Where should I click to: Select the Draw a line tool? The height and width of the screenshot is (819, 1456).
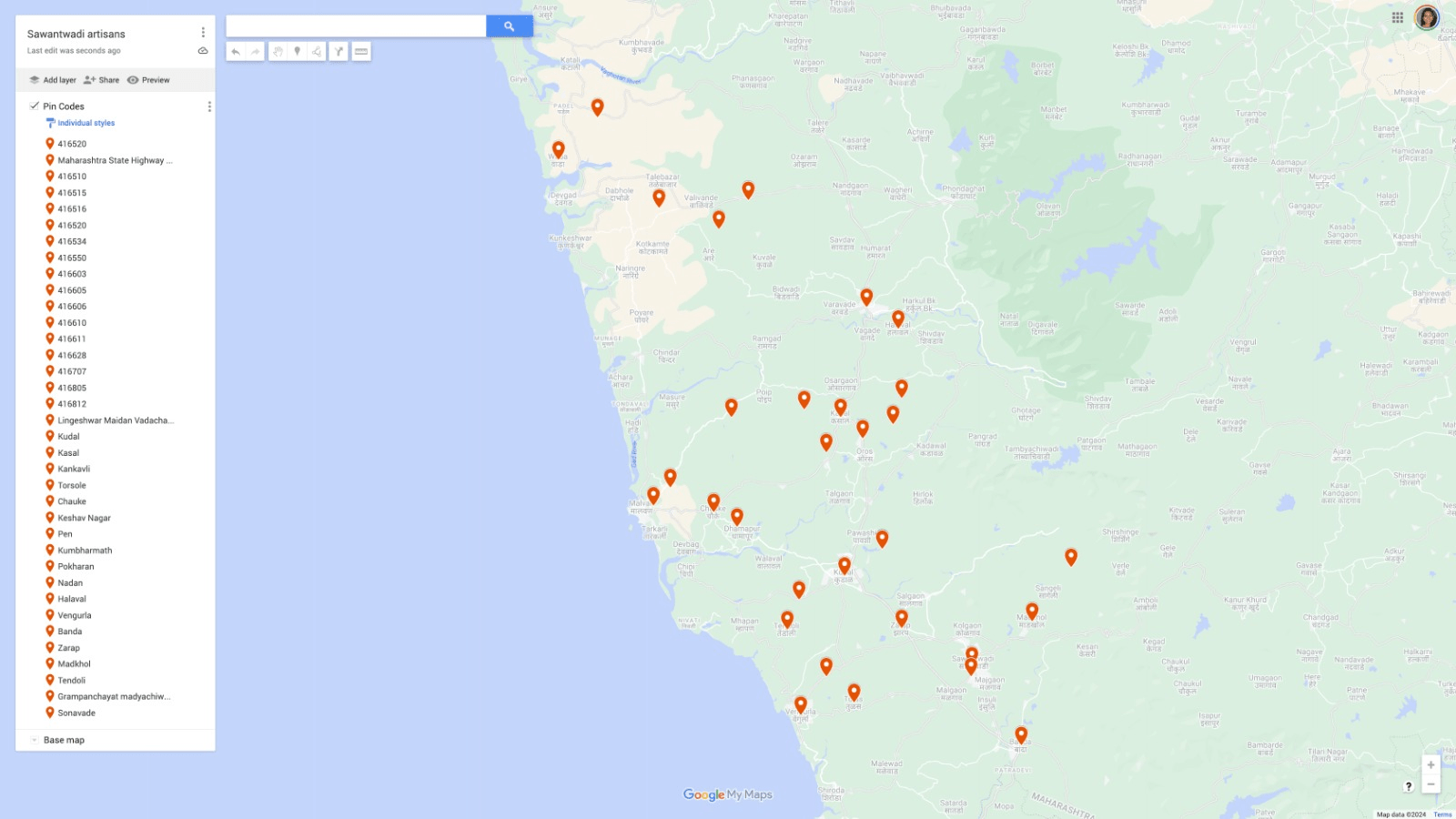316,52
